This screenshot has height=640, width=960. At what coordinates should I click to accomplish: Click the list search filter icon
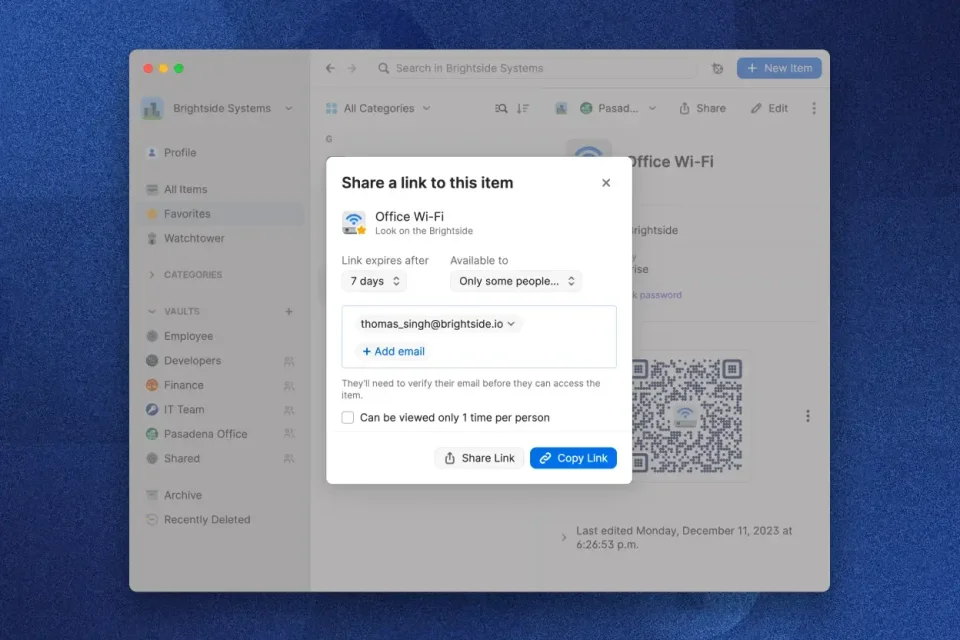click(501, 108)
